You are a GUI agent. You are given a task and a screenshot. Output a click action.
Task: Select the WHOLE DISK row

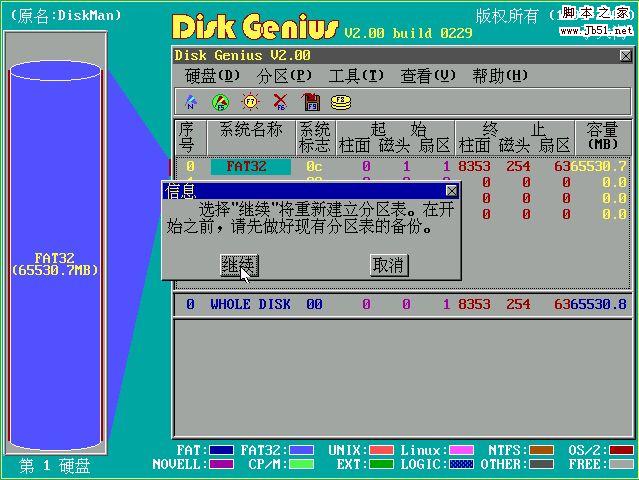(250, 304)
